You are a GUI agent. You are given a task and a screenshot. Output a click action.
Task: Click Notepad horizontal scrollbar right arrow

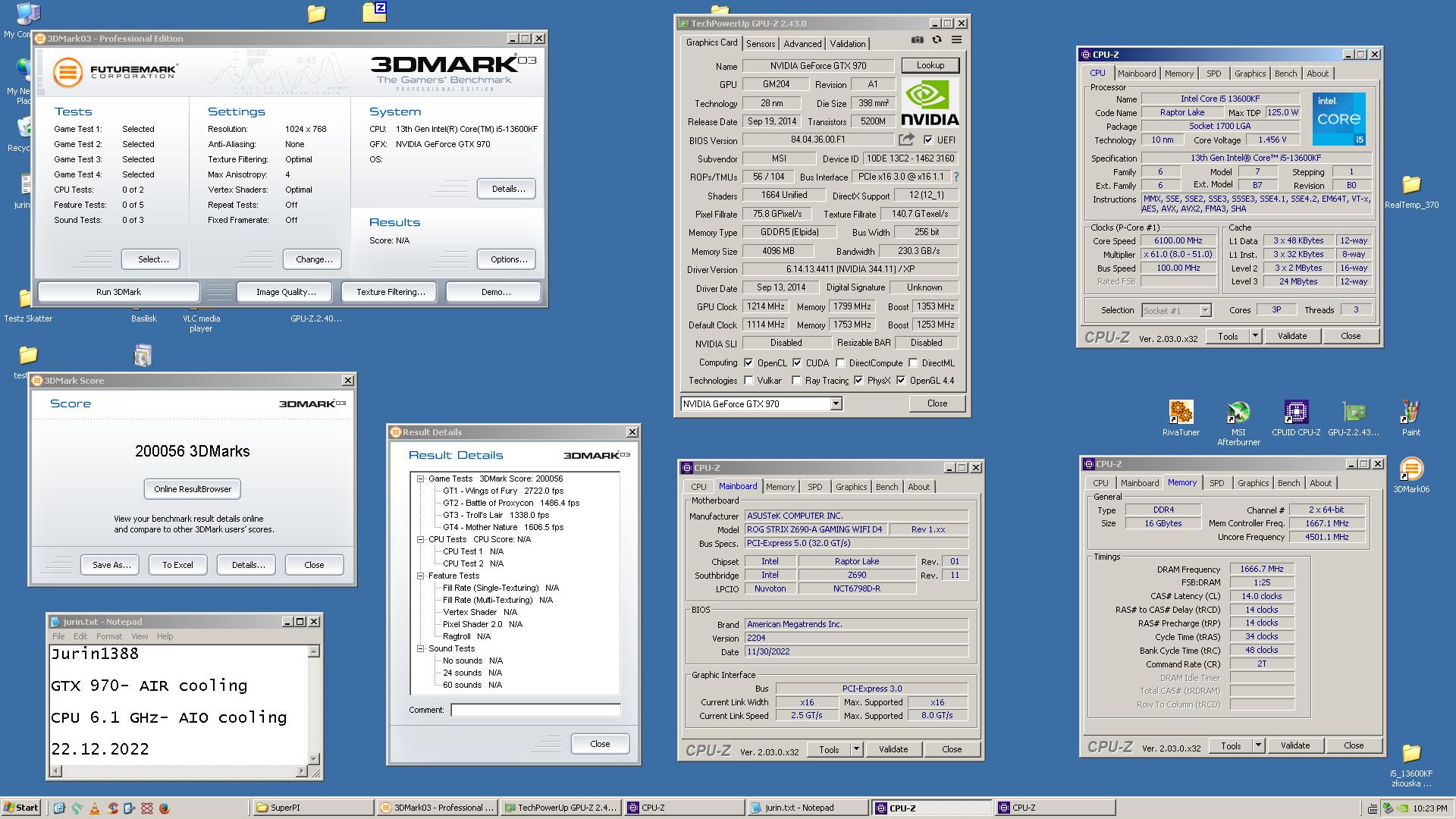click(302, 771)
